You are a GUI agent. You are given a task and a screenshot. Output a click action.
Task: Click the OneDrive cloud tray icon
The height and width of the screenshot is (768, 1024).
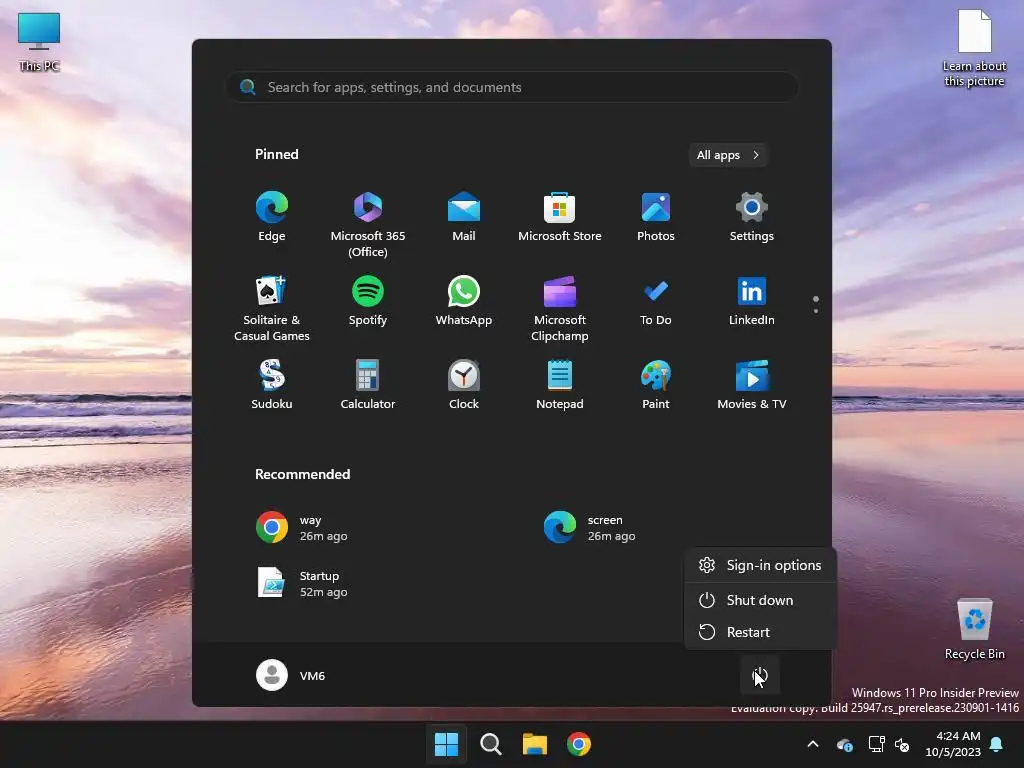coord(844,744)
